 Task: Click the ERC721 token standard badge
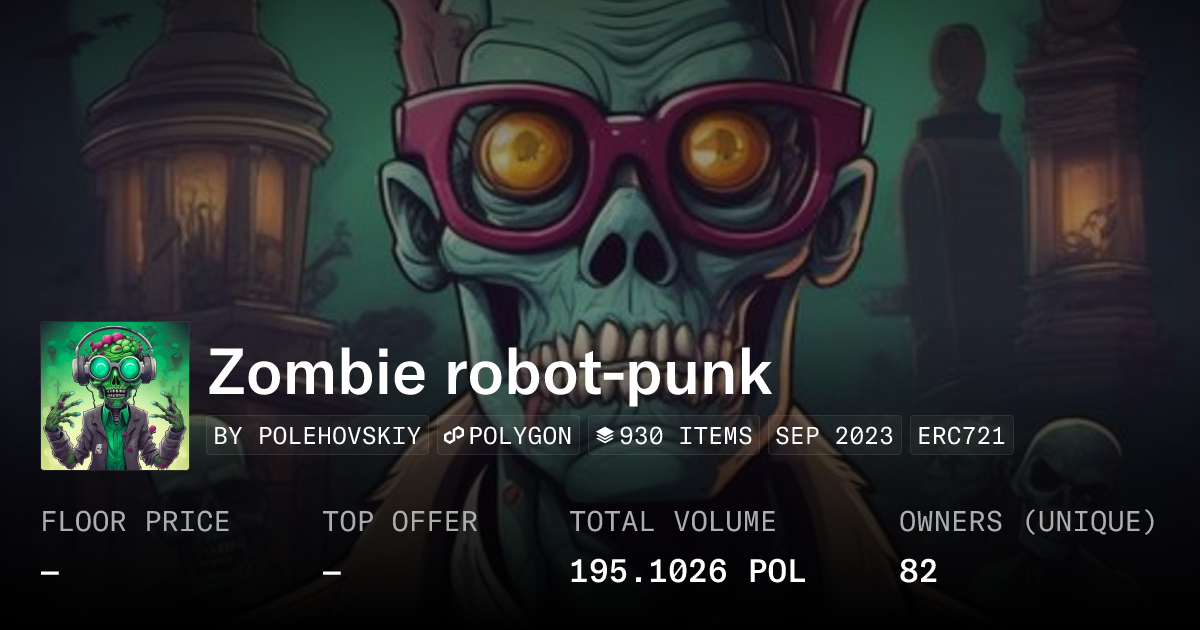[x=961, y=436]
